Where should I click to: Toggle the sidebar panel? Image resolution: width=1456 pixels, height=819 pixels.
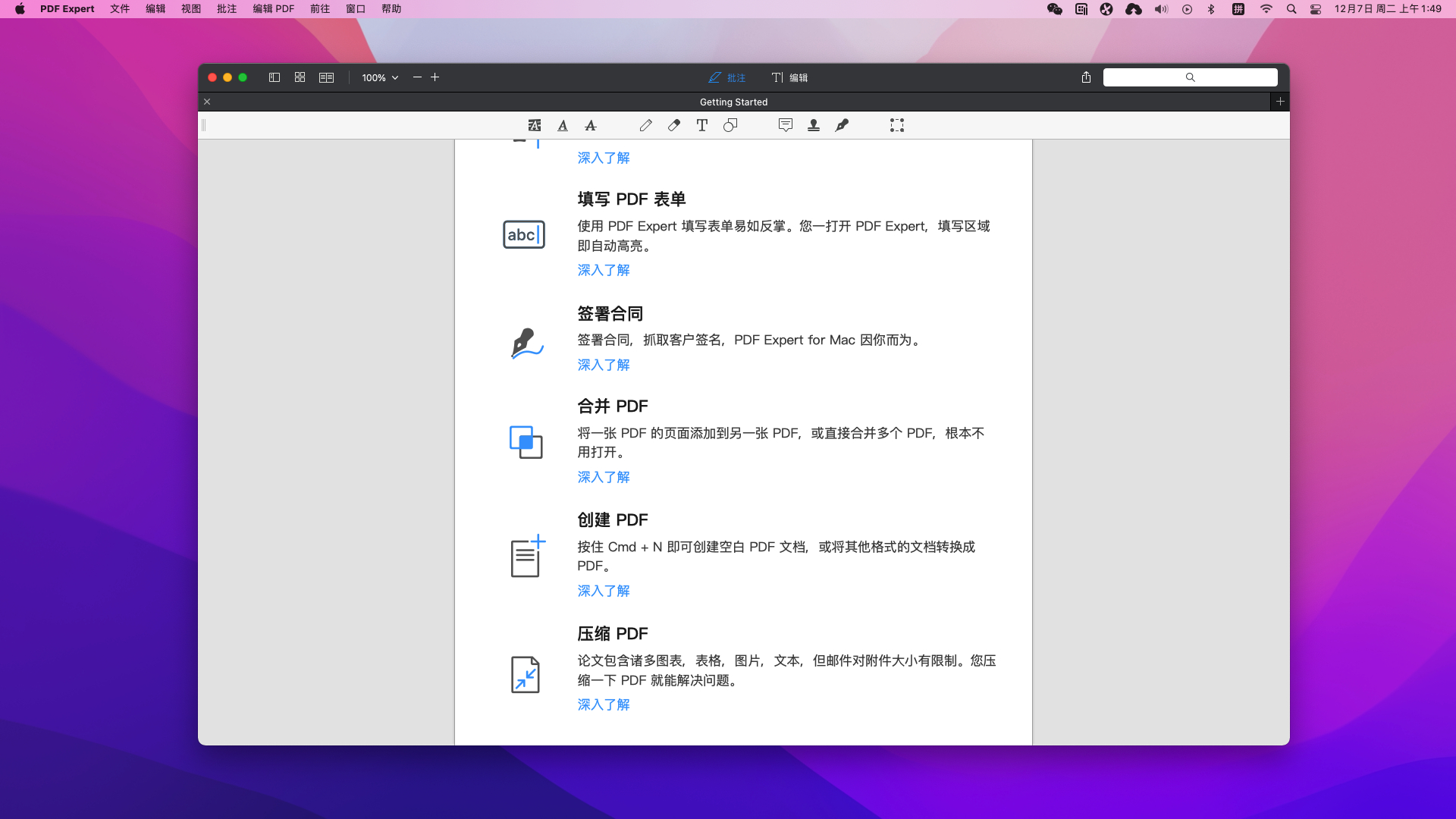(274, 77)
